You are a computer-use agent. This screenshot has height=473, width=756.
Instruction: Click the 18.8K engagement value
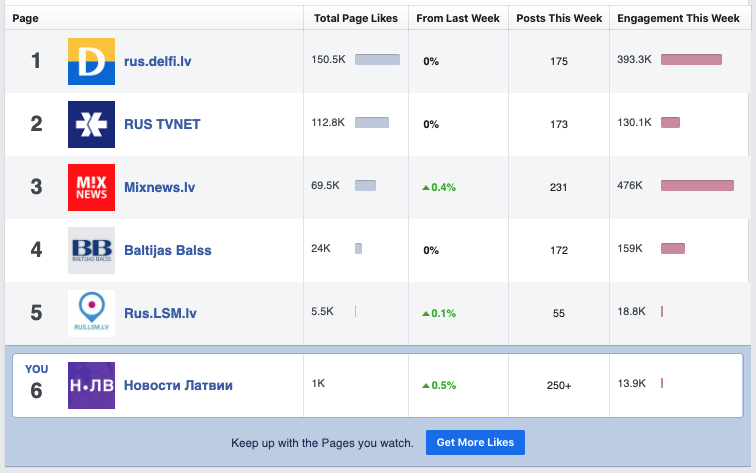click(x=631, y=311)
